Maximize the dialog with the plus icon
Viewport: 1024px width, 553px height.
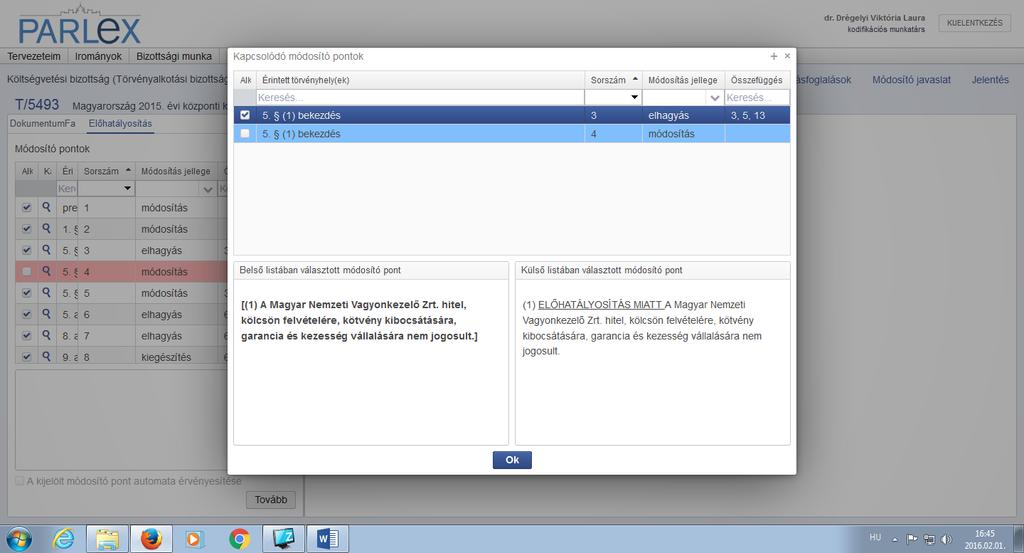(x=774, y=56)
